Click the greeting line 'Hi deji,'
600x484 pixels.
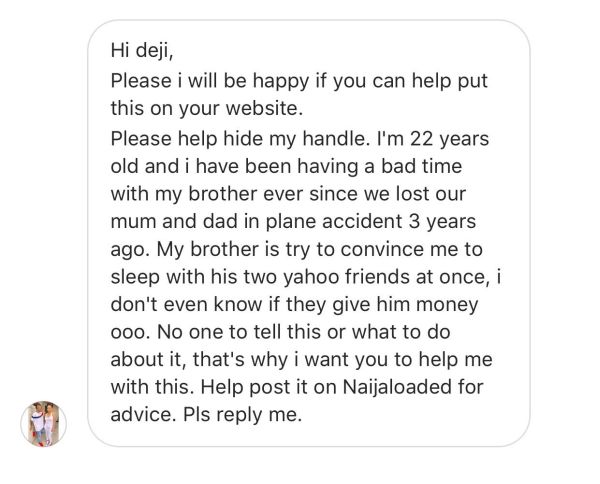[x=142, y=50]
